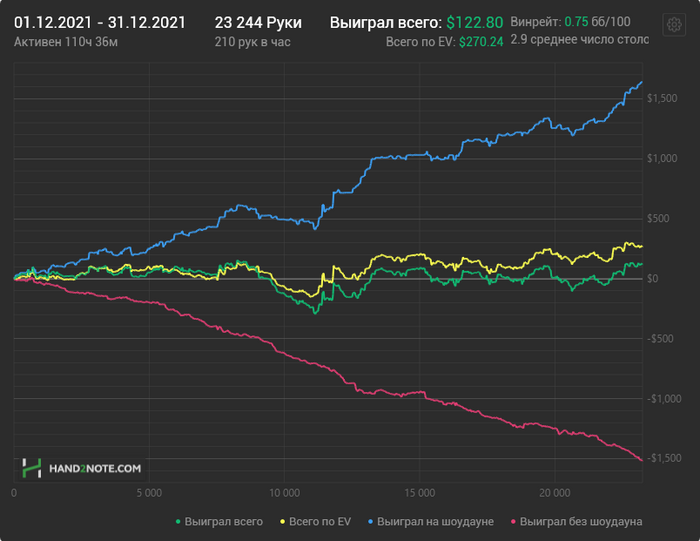
Task: Click the -$1,500 y-axis label
Action: coord(664,458)
